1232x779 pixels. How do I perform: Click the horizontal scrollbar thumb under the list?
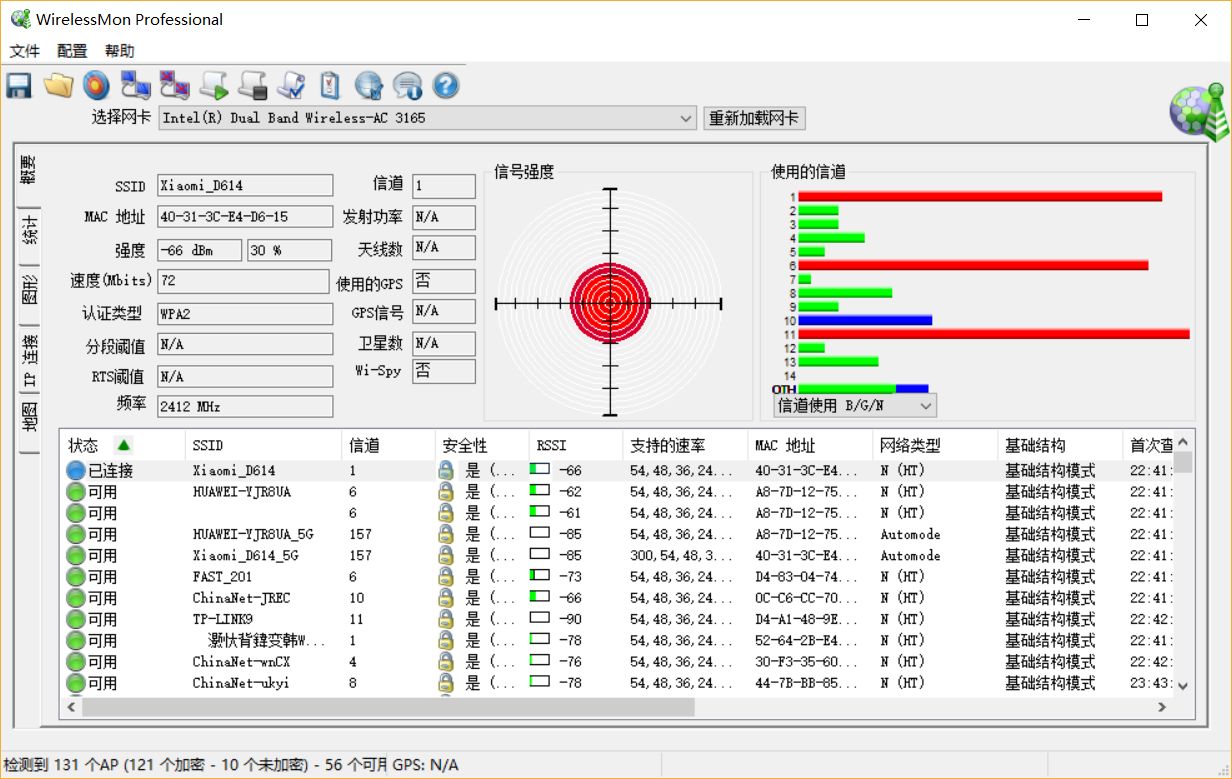(388, 707)
